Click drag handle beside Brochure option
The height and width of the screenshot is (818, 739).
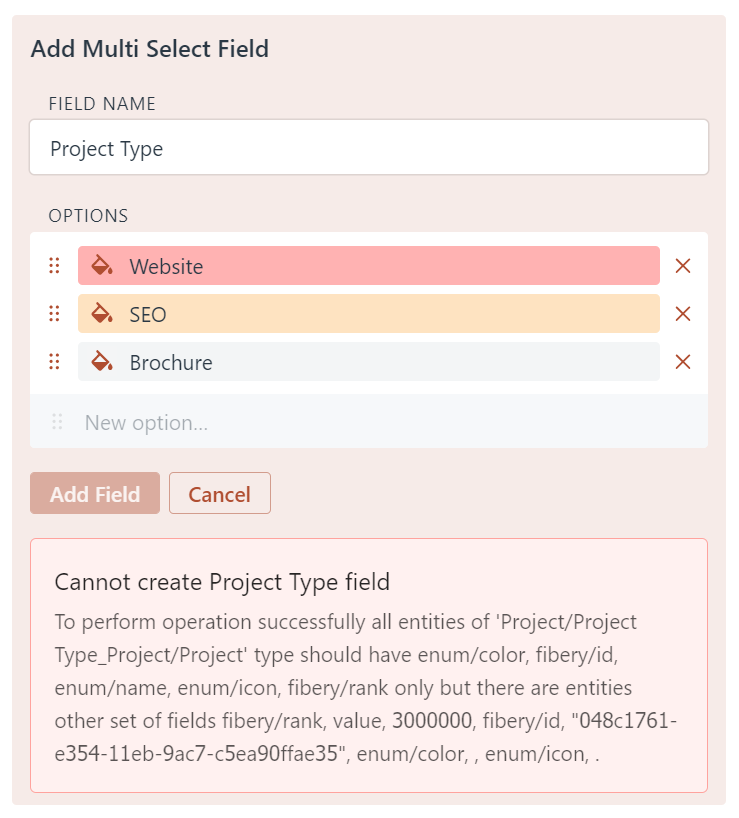[55, 362]
